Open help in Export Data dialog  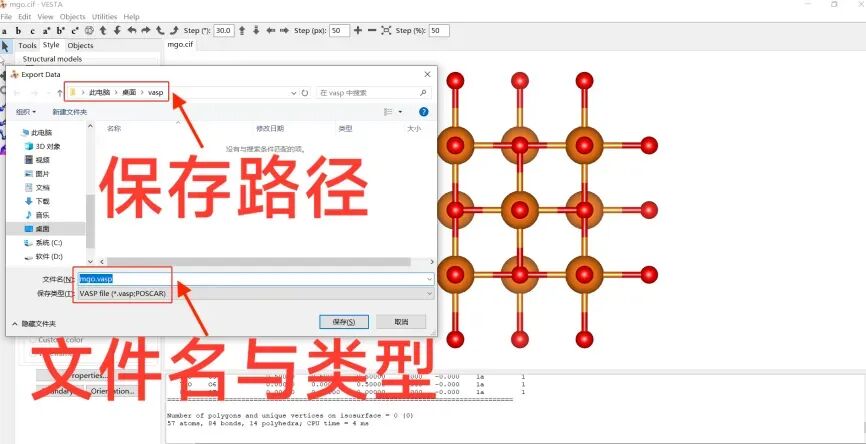(424, 112)
